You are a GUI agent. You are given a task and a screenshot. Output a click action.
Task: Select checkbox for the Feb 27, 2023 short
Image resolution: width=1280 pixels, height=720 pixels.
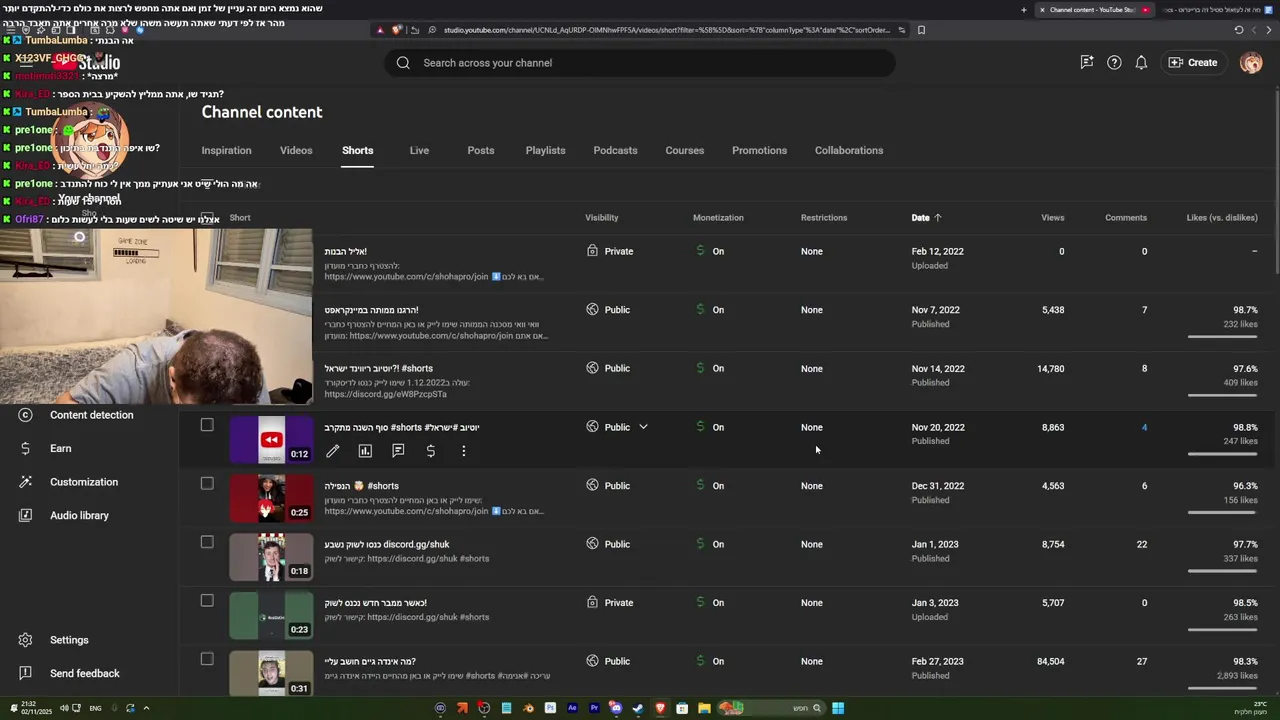pyautogui.click(x=207, y=659)
